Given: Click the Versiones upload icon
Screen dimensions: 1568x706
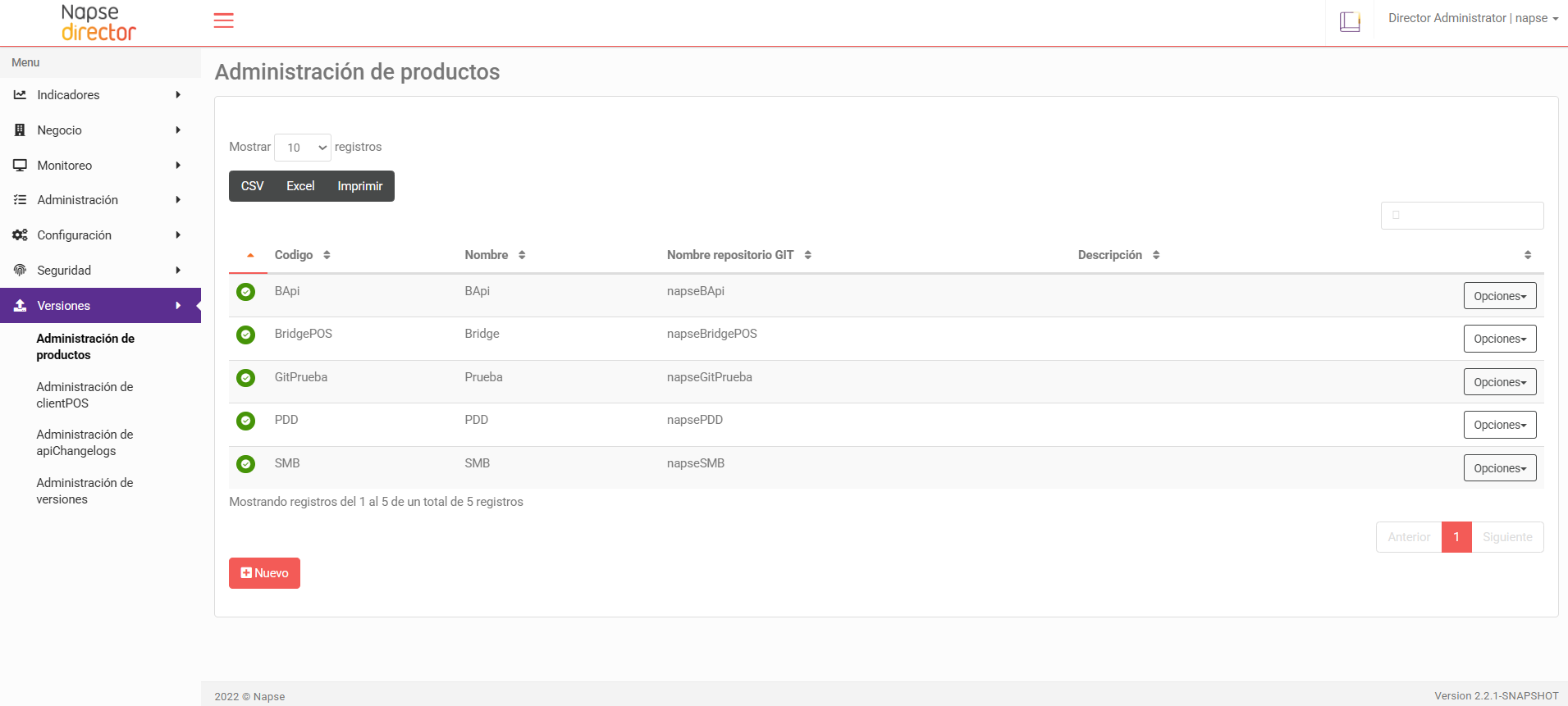Looking at the screenshot, I should (x=20, y=306).
